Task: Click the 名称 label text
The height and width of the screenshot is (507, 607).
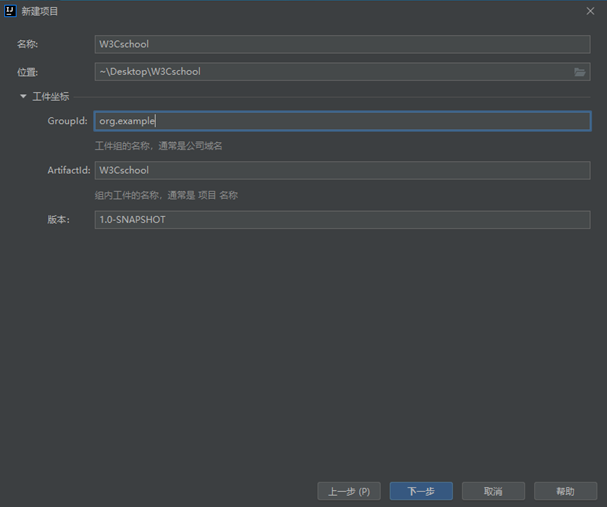Action: tap(27, 45)
